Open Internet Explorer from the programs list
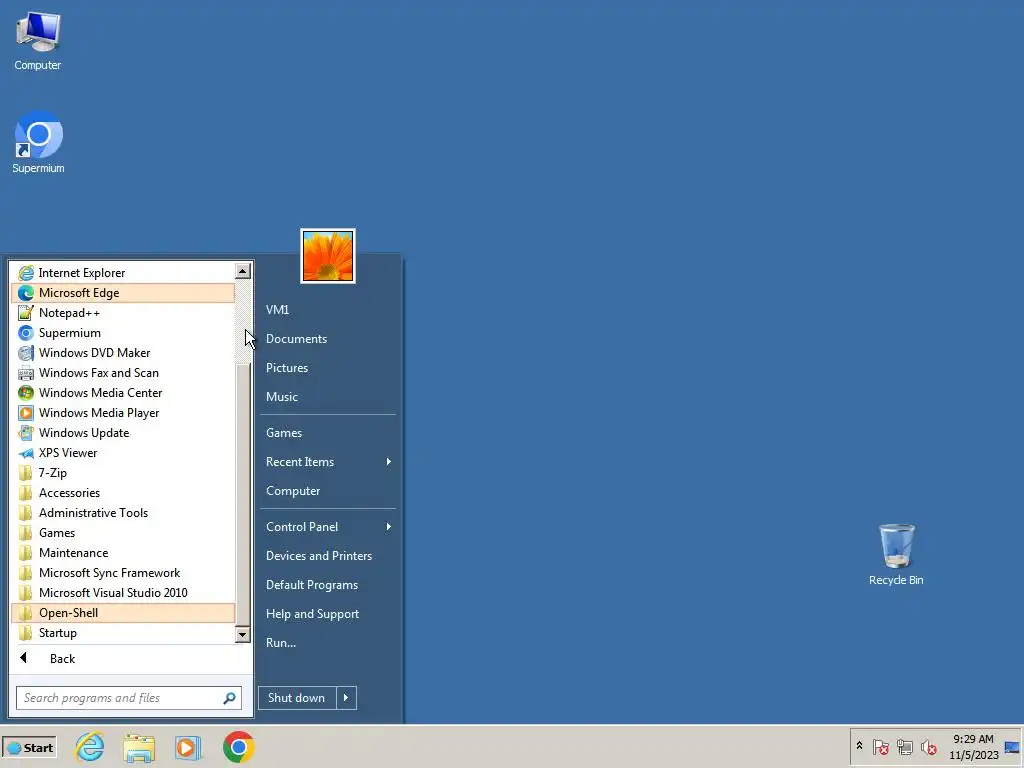 pos(123,272)
